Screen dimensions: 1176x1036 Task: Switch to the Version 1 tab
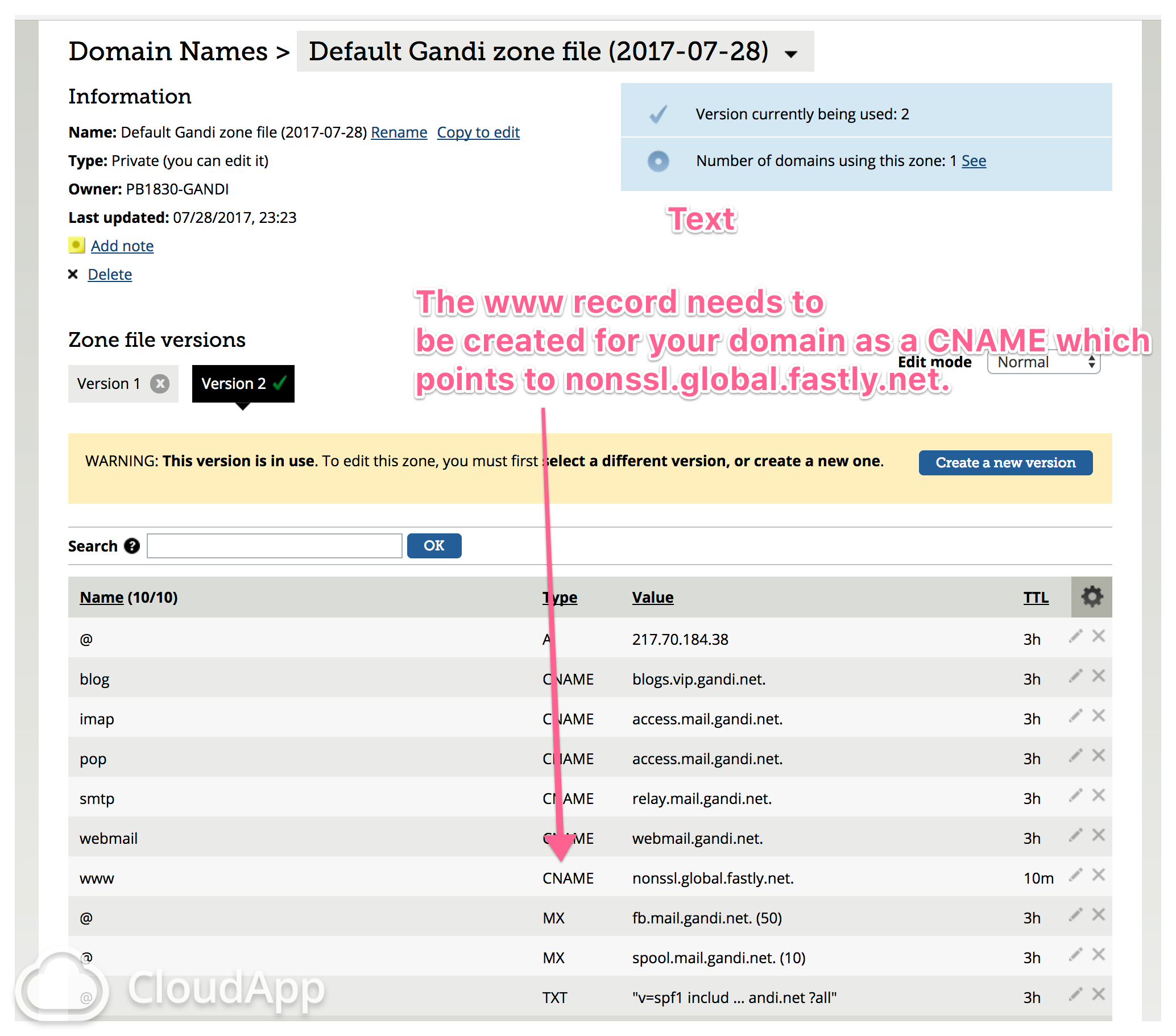109,384
